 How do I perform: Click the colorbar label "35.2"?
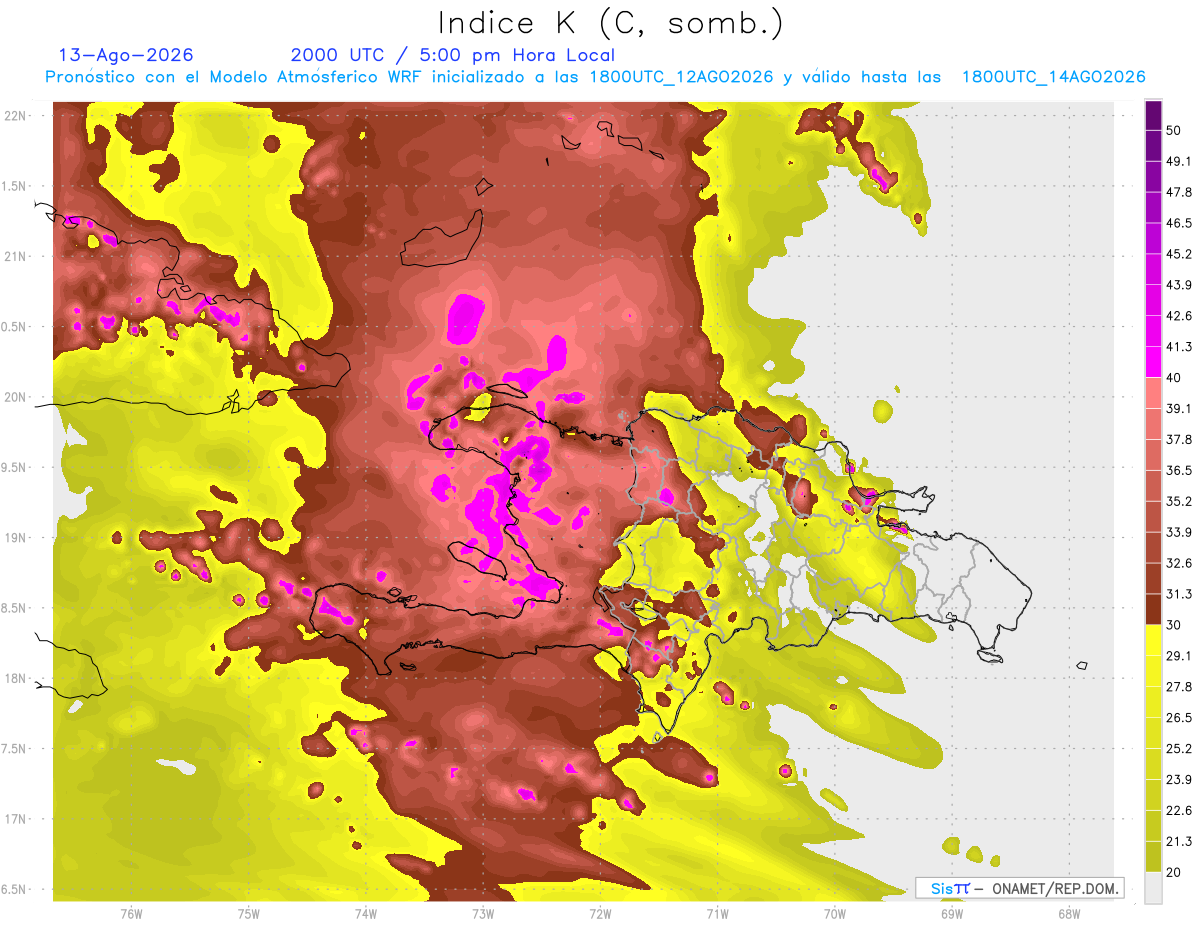click(x=1179, y=502)
